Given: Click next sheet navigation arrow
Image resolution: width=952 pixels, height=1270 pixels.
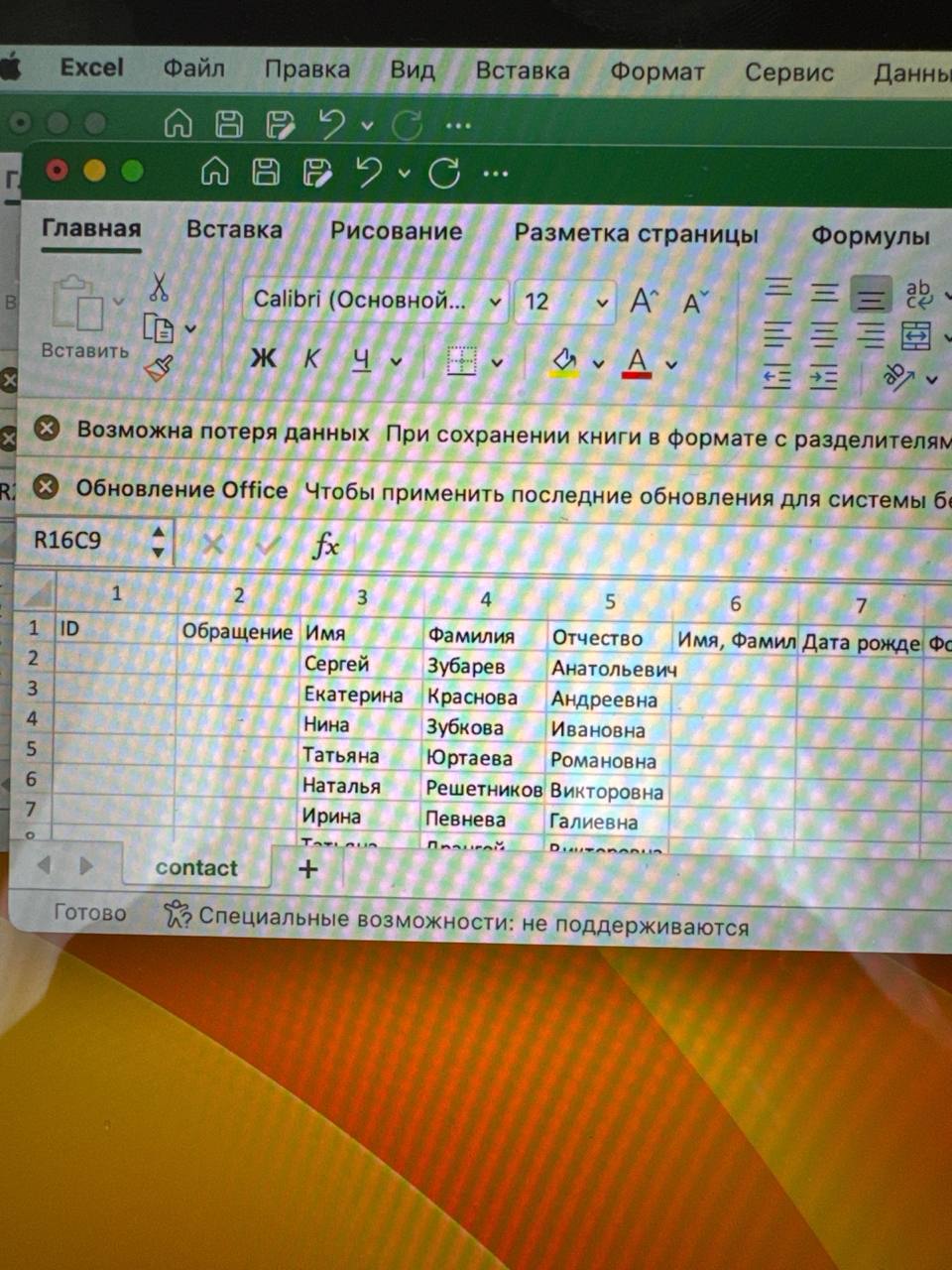Looking at the screenshot, I should [86, 865].
